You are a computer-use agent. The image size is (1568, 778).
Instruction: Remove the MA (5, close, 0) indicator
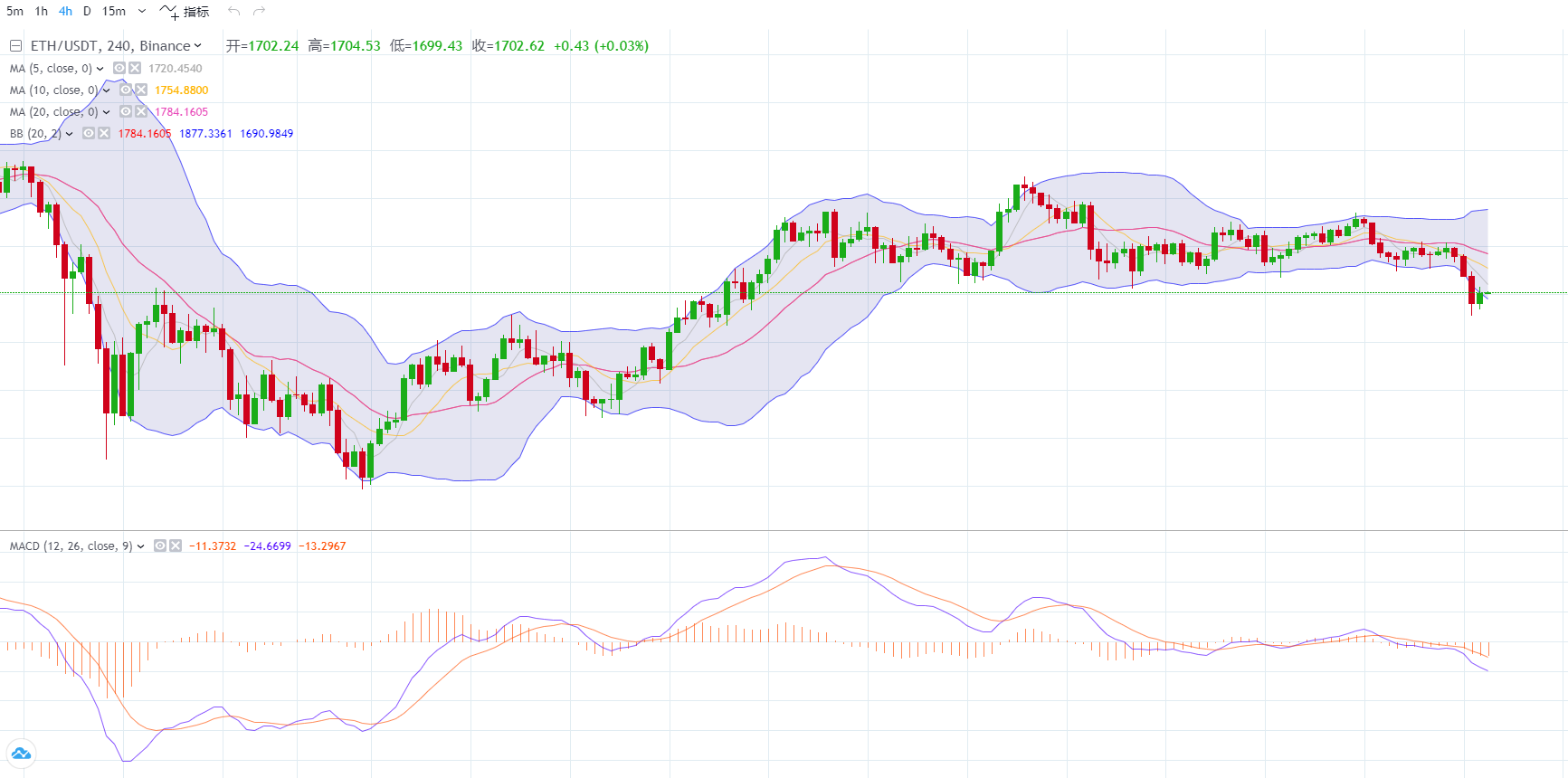tap(135, 68)
